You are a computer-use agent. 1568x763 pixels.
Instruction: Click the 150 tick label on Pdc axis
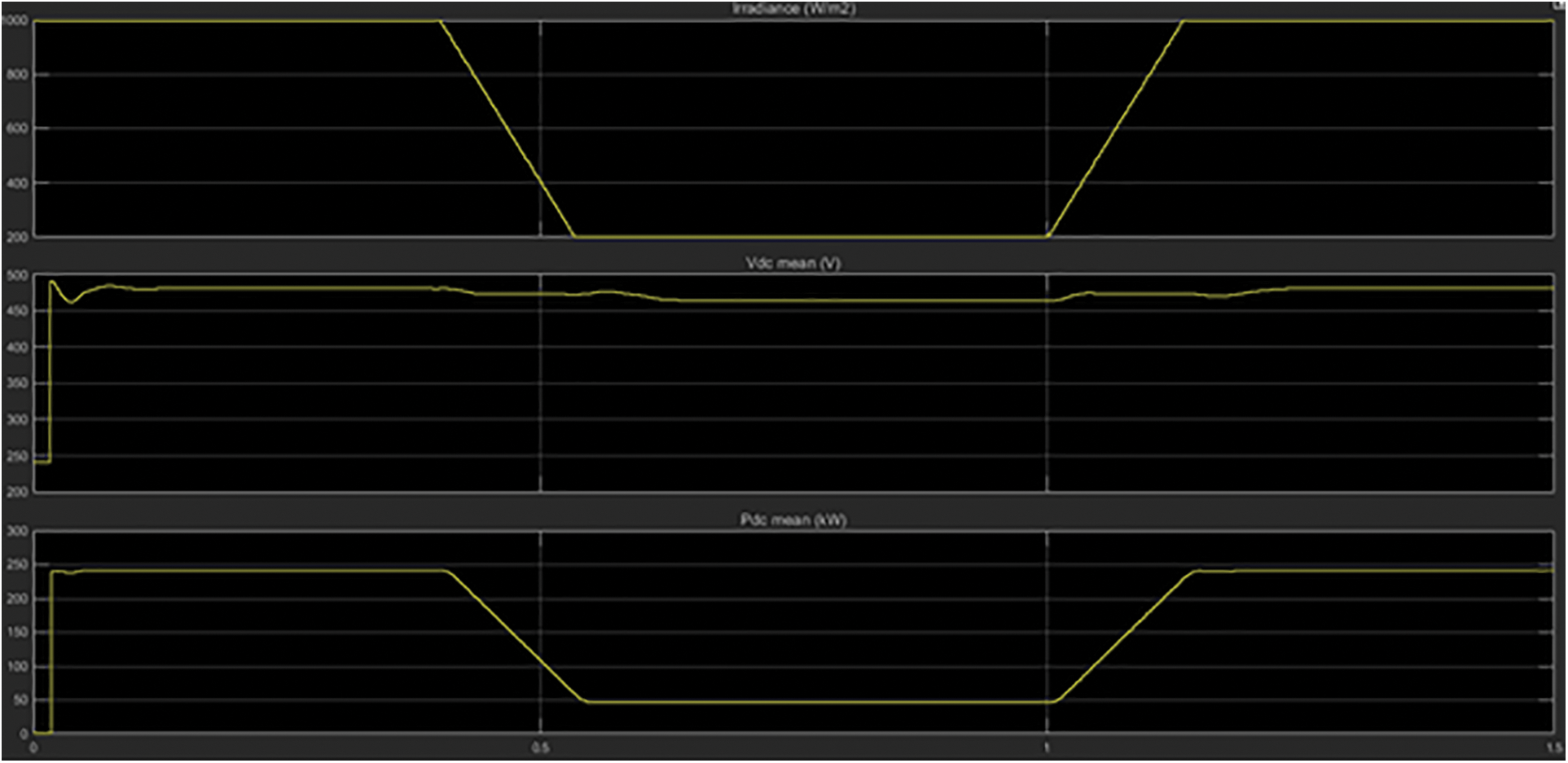pos(17,633)
